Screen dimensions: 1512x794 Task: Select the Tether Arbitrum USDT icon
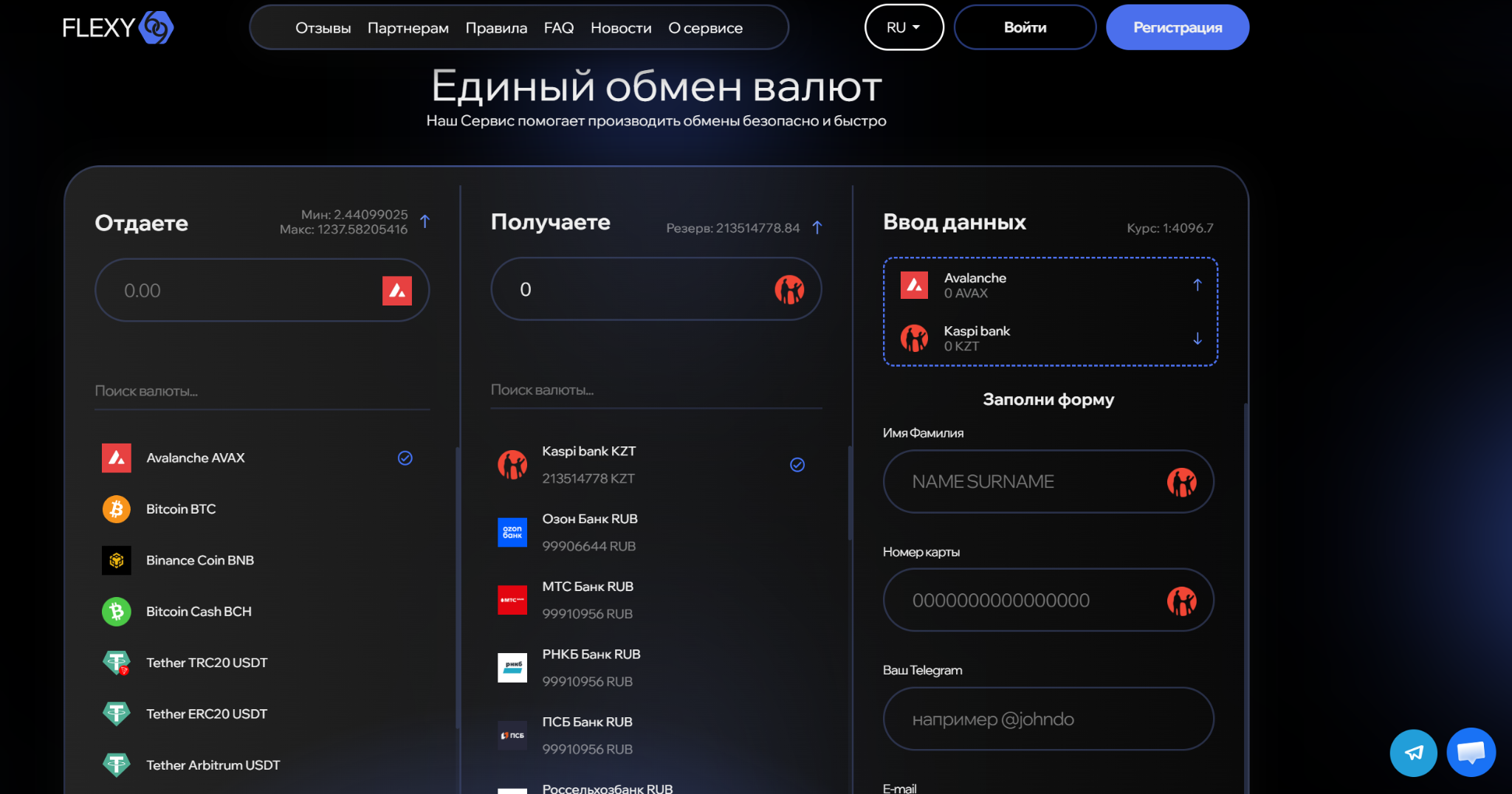pos(117,764)
